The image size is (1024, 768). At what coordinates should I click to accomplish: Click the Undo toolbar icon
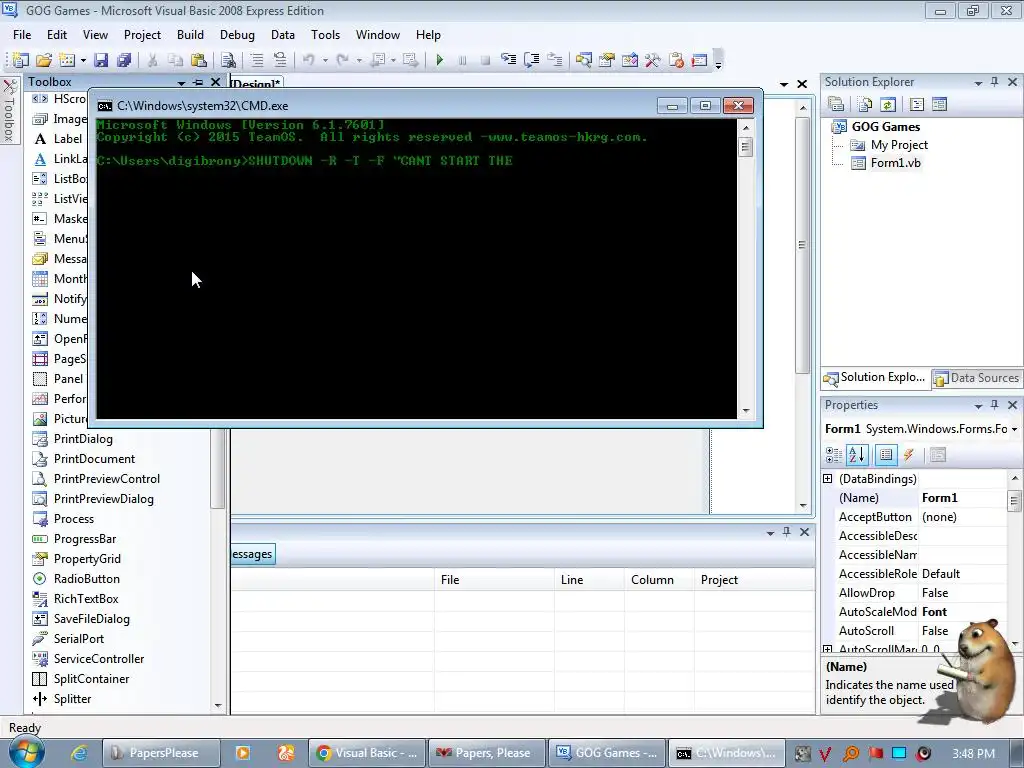(x=308, y=60)
